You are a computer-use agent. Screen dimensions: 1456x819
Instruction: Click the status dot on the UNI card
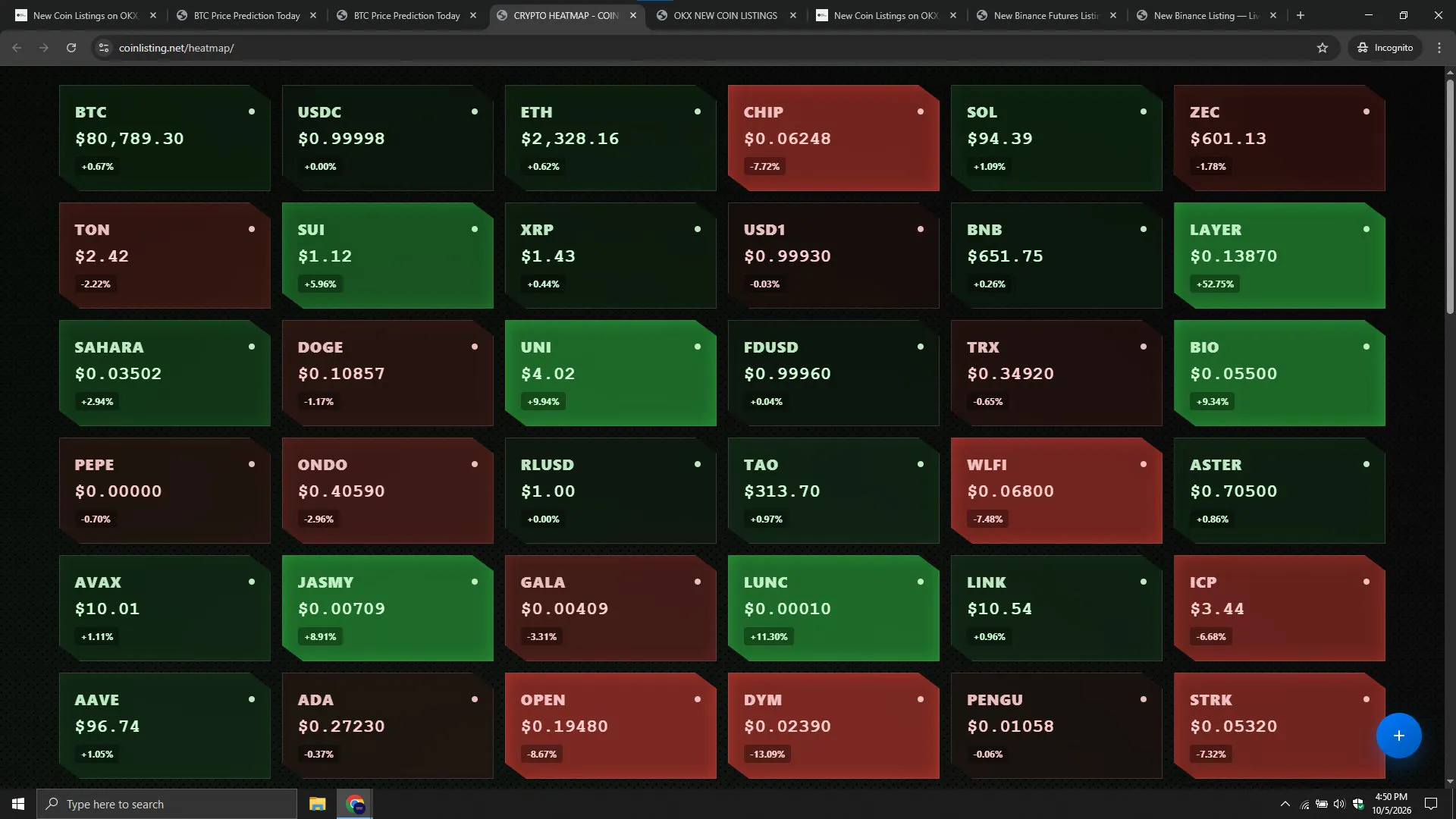tap(698, 347)
